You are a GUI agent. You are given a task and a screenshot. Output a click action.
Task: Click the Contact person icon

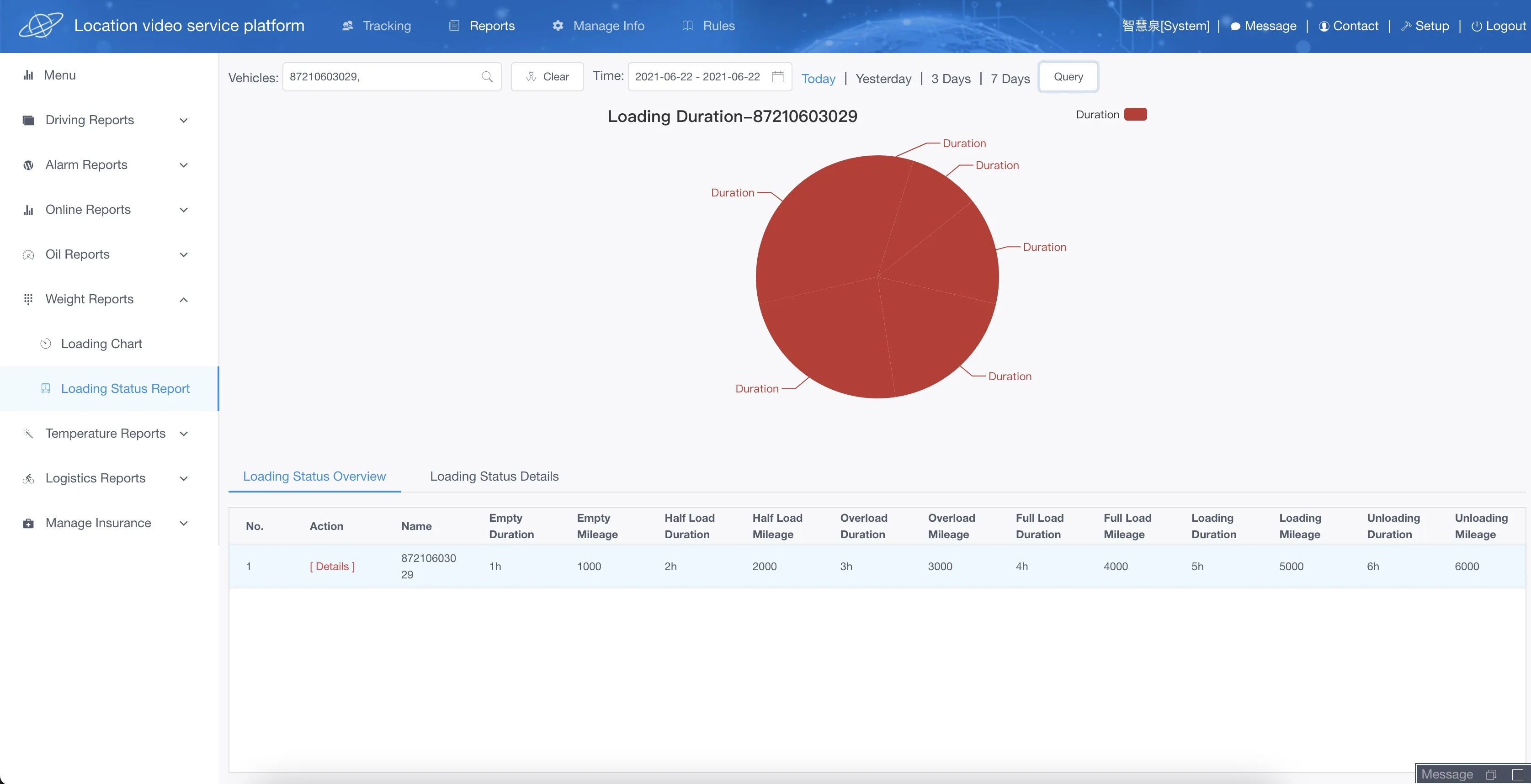(x=1324, y=26)
